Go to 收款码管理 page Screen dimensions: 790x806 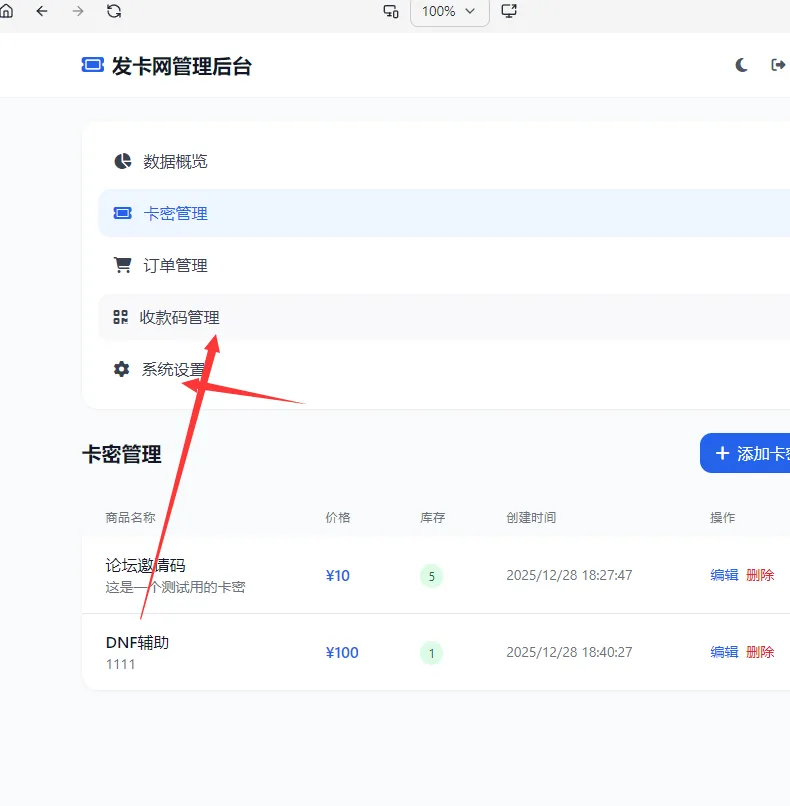pyautogui.click(x=179, y=317)
